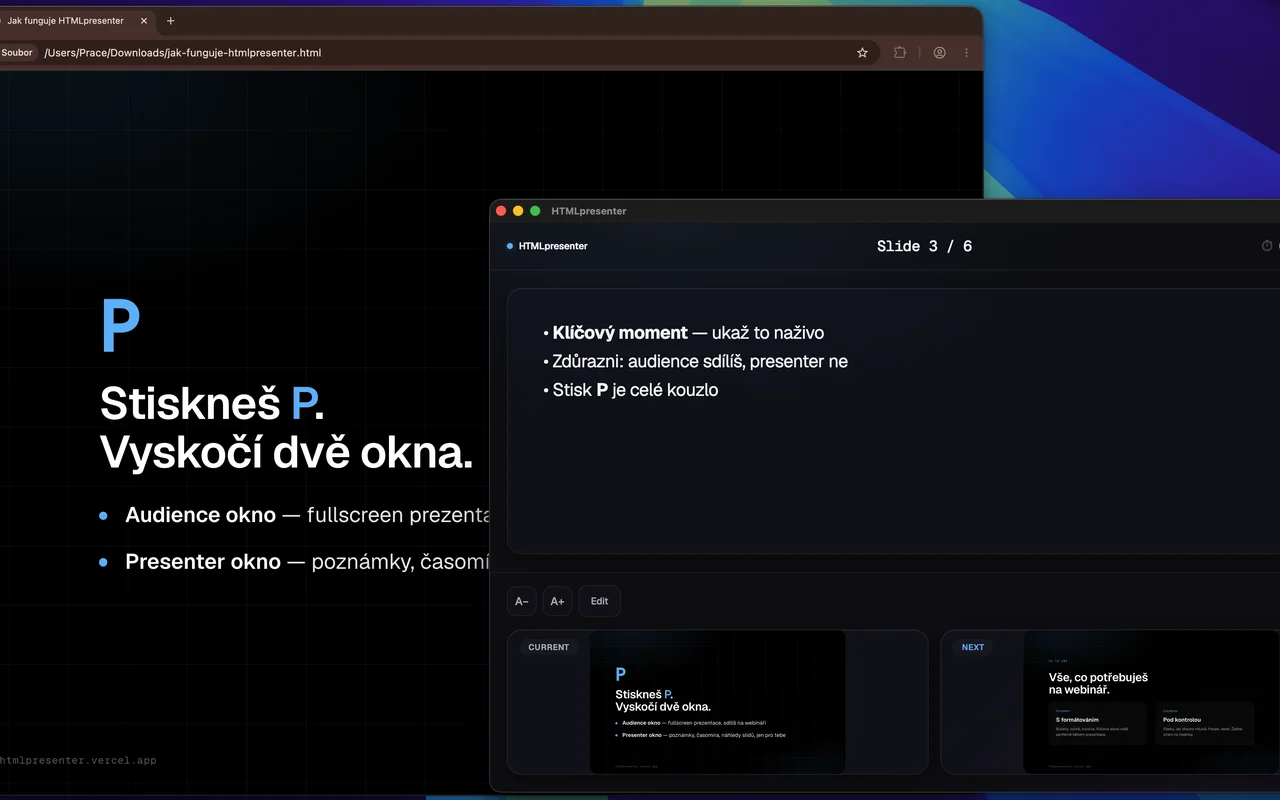Open the Chrome profile avatar icon
This screenshot has width=1280, height=800.
940,53
